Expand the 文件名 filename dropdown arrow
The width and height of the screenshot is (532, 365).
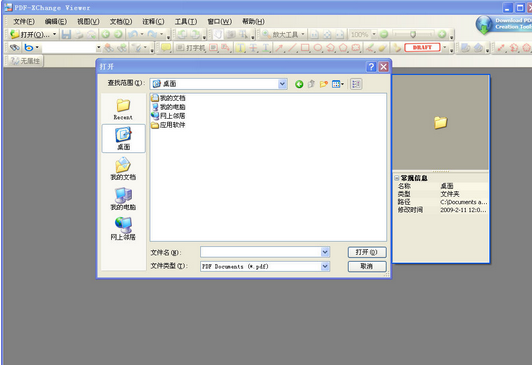[x=325, y=252]
